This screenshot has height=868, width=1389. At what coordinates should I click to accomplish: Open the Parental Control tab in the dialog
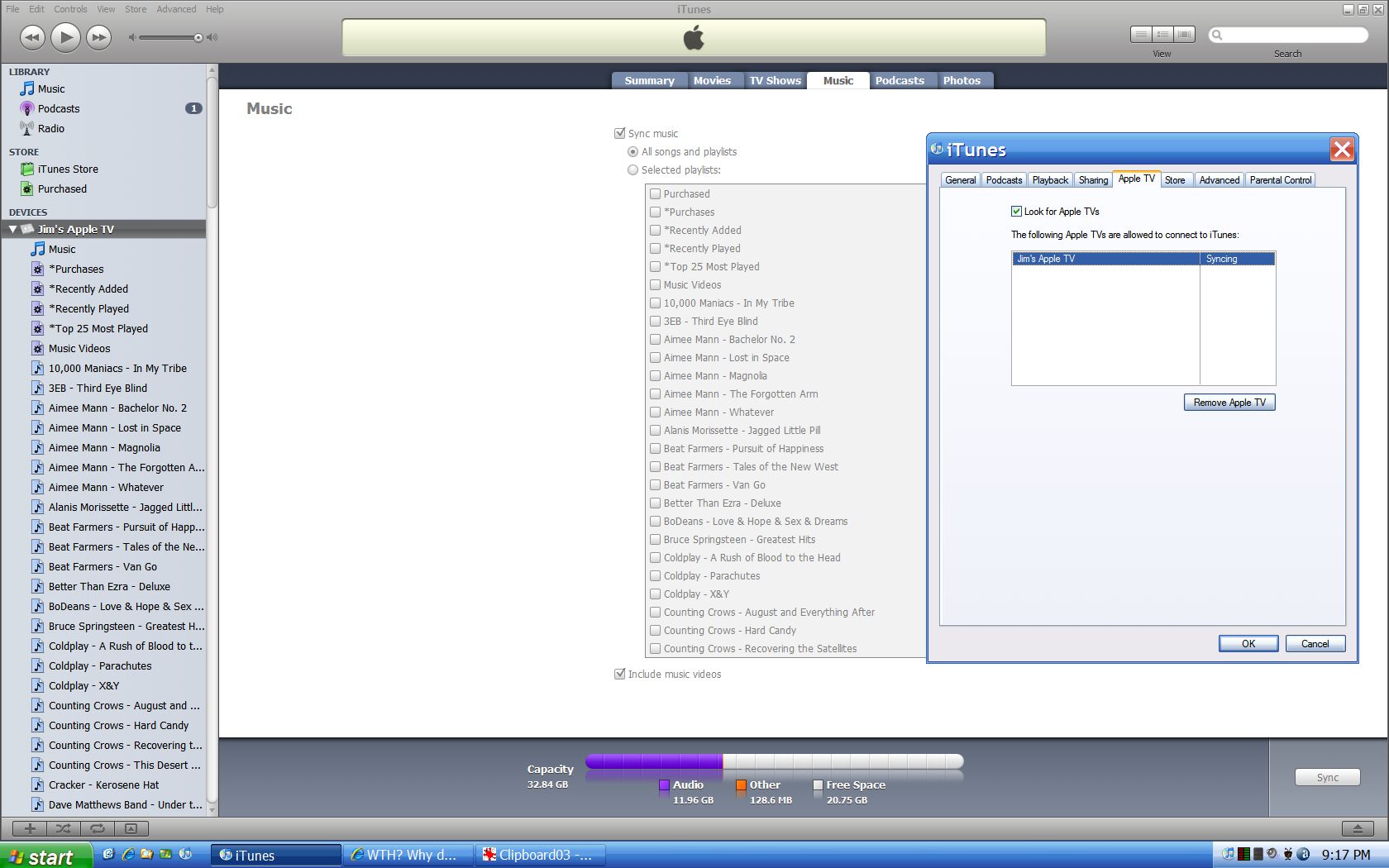[x=1280, y=179]
